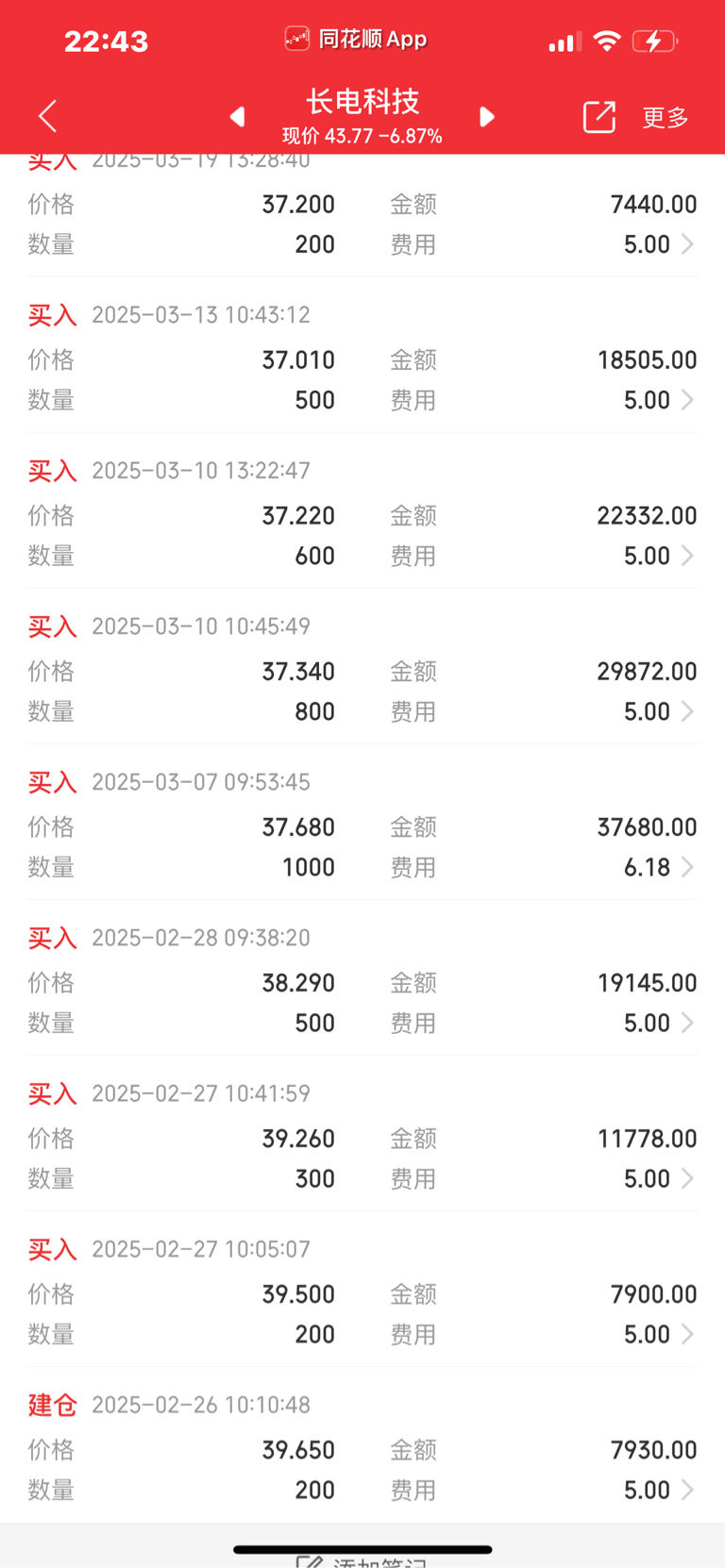This screenshot has width=725, height=1568.
Task: Tap 添加笔记 at the bottom
Action: coord(362,1560)
